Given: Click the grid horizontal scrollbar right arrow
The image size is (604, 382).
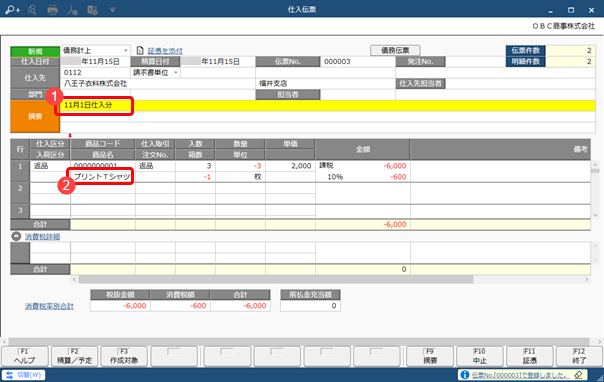Looking at the screenshot, I should pyautogui.click(x=587, y=279).
